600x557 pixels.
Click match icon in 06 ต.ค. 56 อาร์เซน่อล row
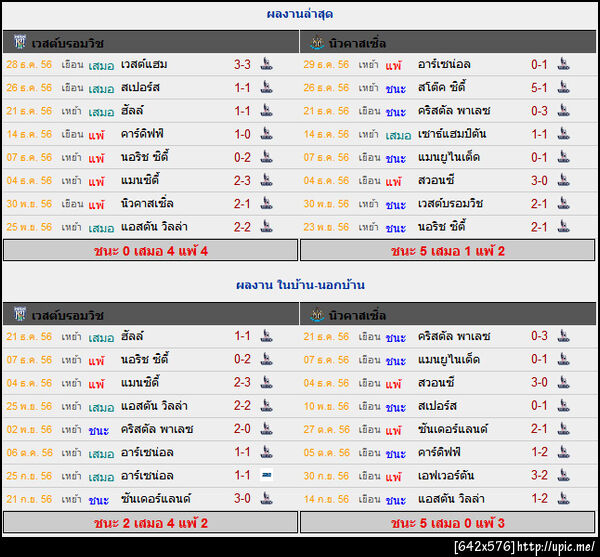pyautogui.click(x=266, y=452)
